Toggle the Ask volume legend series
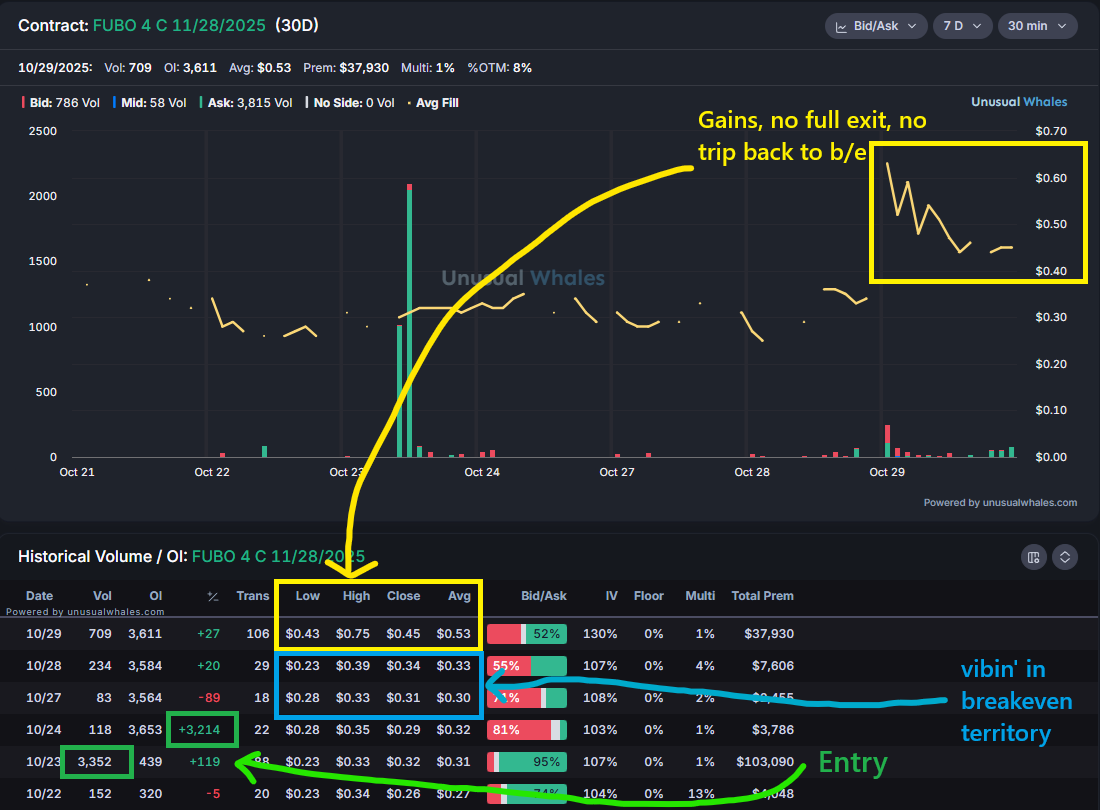Screen dimensions: 1100x810 point(246,102)
